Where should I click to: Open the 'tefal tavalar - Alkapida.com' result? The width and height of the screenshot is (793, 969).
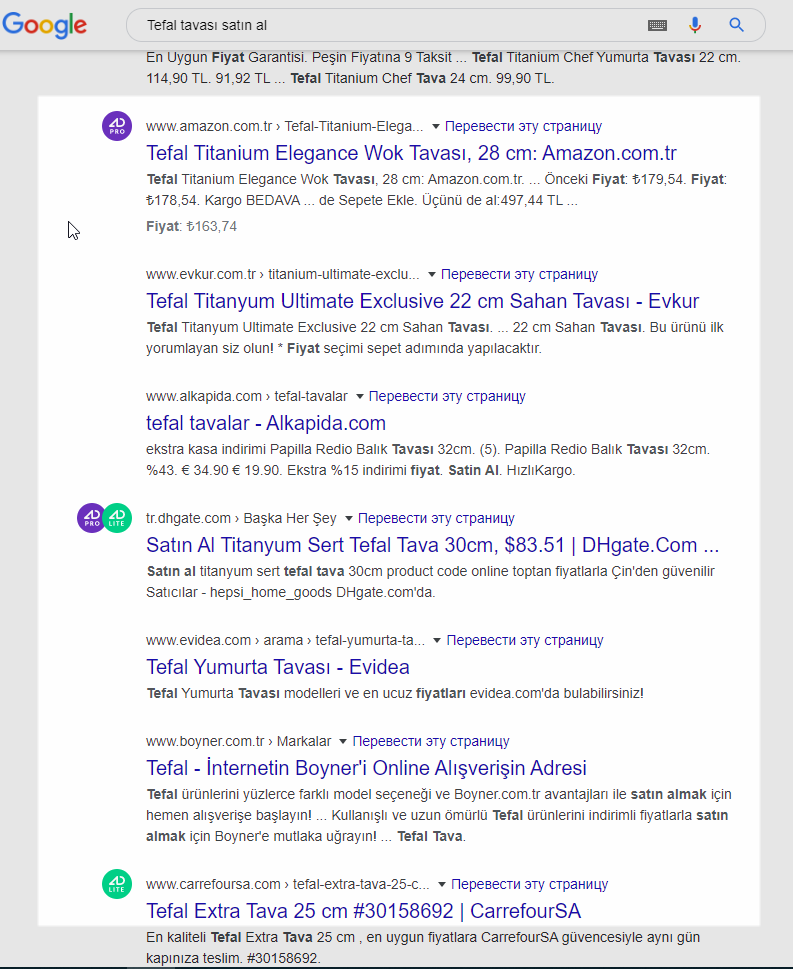(266, 423)
